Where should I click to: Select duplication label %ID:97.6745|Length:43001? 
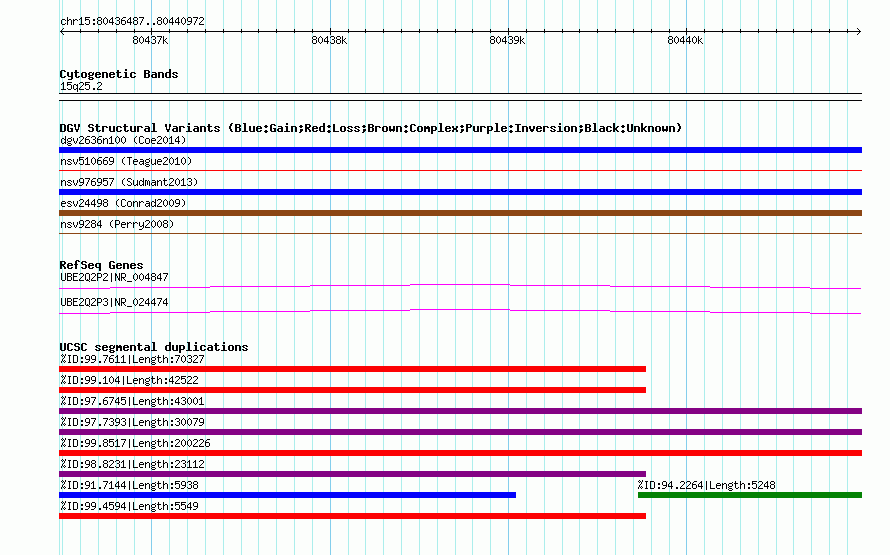[x=132, y=401]
